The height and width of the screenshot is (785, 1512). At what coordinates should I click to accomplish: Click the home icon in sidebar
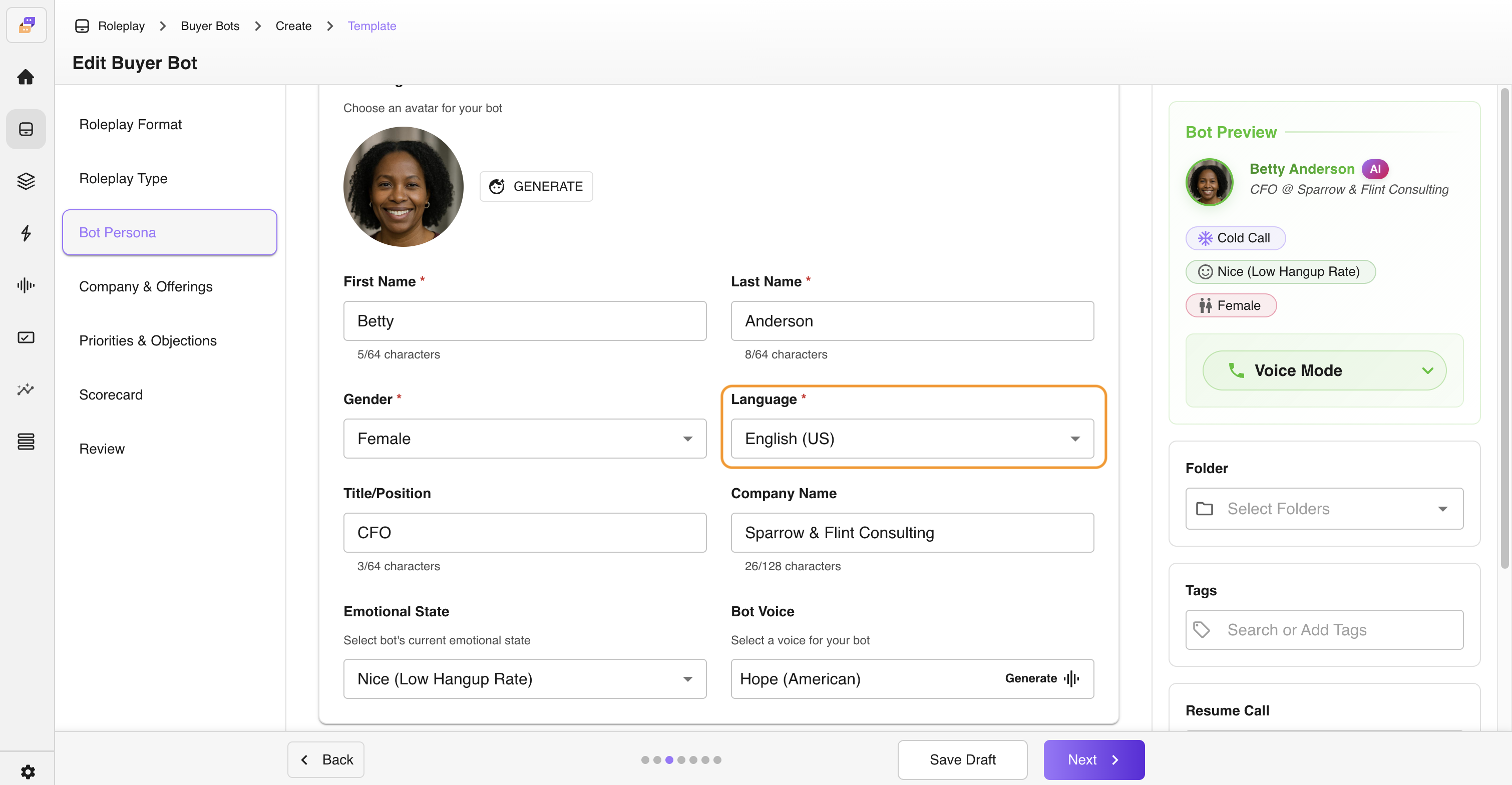26,77
